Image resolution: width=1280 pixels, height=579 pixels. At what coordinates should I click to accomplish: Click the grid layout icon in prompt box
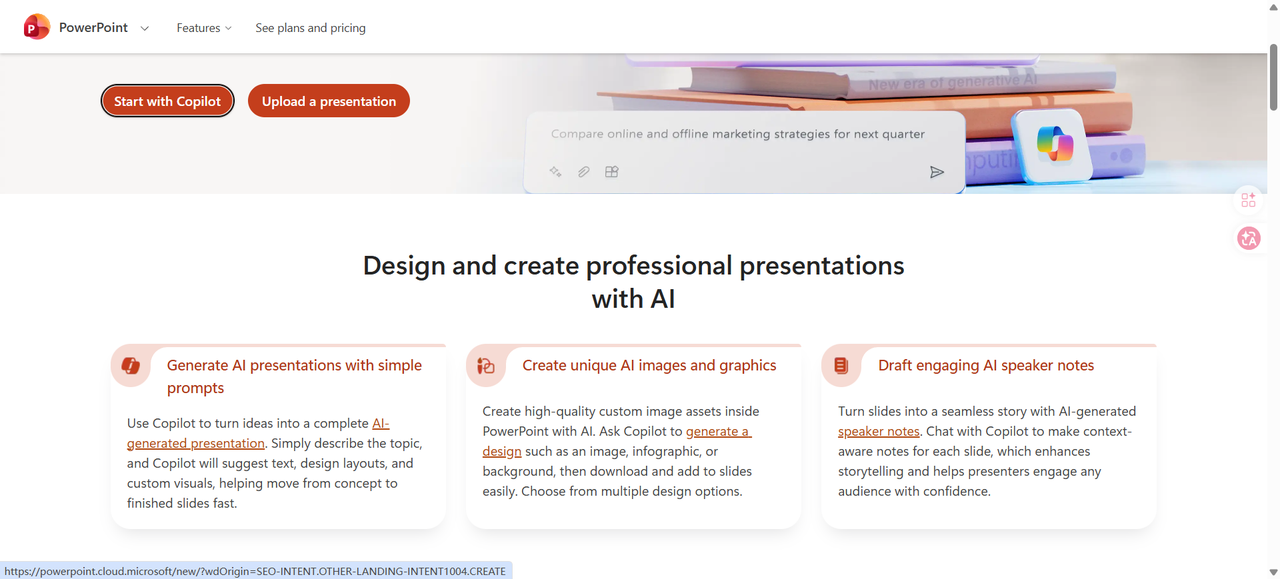pyautogui.click(x=612, y=172)
